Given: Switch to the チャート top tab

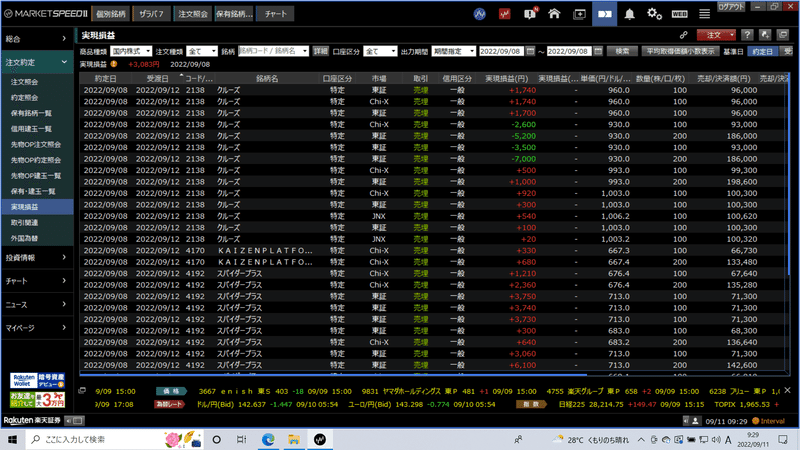Looking at the screenshot, I should click(x=276, y=14).
